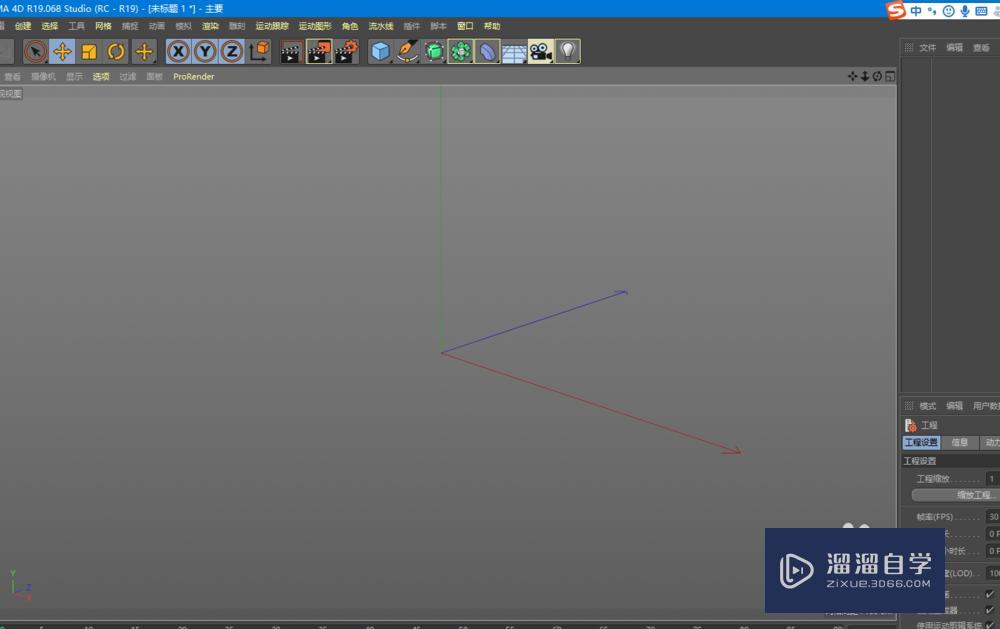The width and height of the screenshot is (1000, 629).
Task: Add a Camera object
Action: 541,52
